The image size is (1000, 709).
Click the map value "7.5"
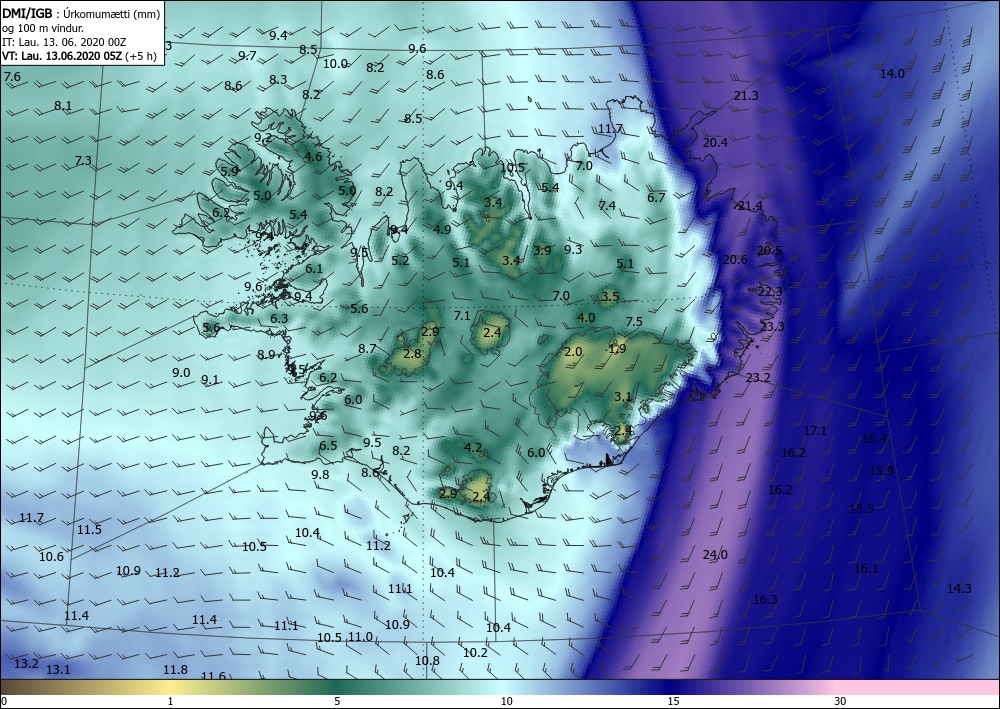pos(634,321)
